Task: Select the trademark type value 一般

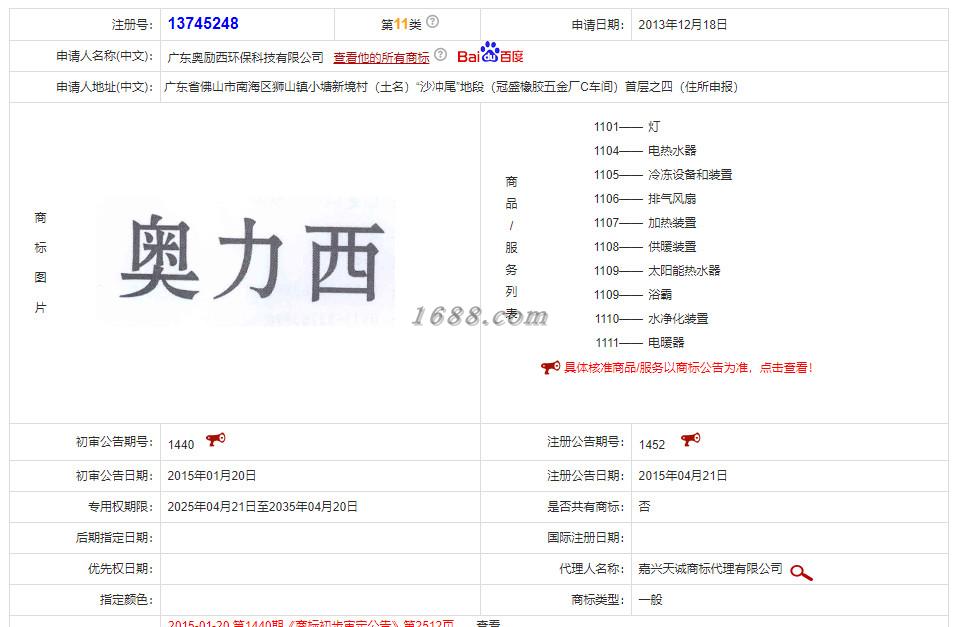Action: 650,600
